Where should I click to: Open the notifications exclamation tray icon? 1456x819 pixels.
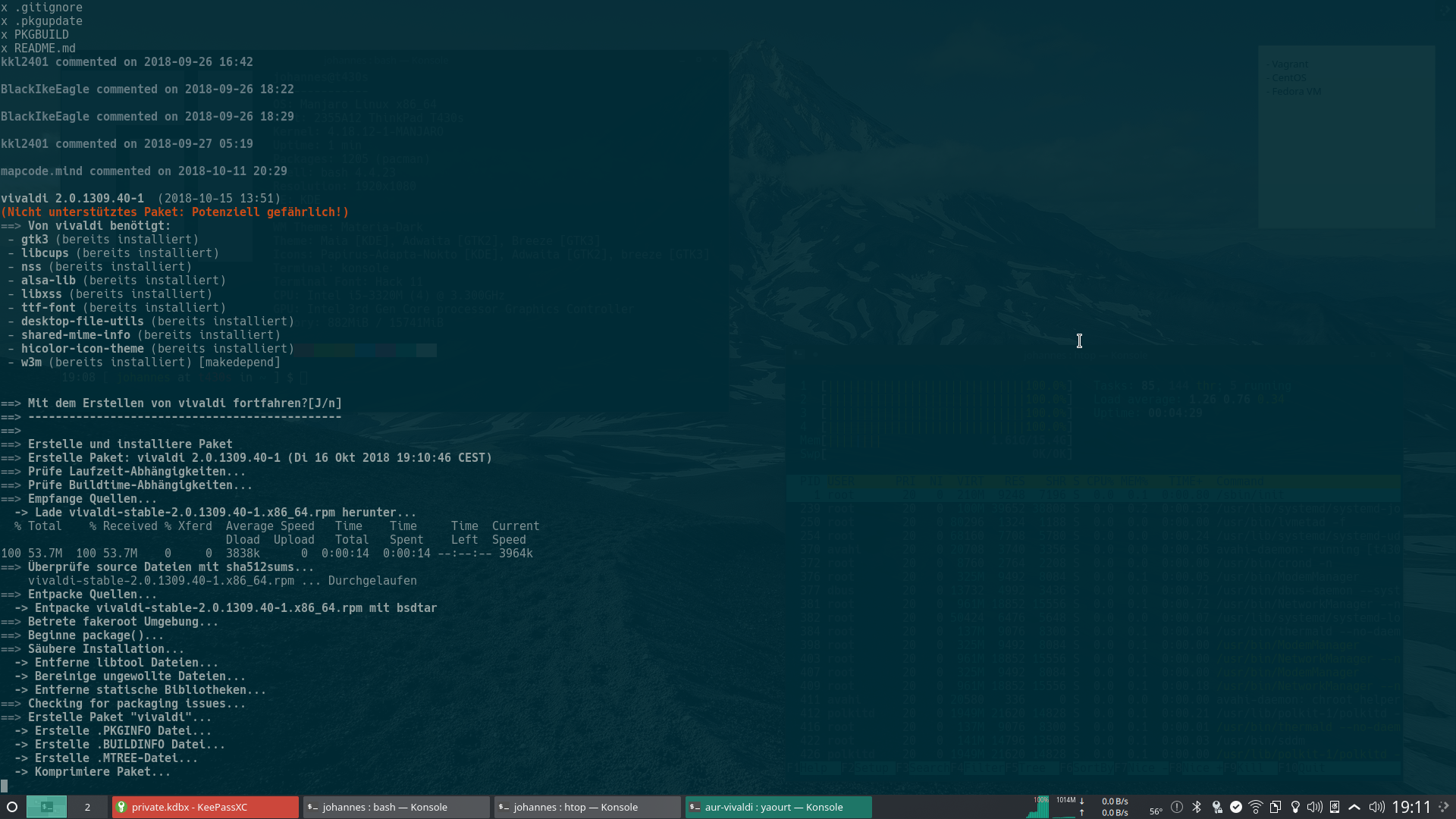pyautogui.click(x=1178, y=807)
